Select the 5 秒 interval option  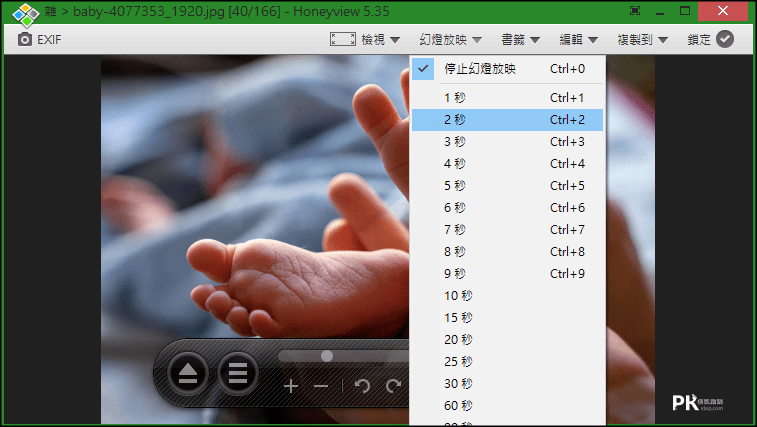507,185
